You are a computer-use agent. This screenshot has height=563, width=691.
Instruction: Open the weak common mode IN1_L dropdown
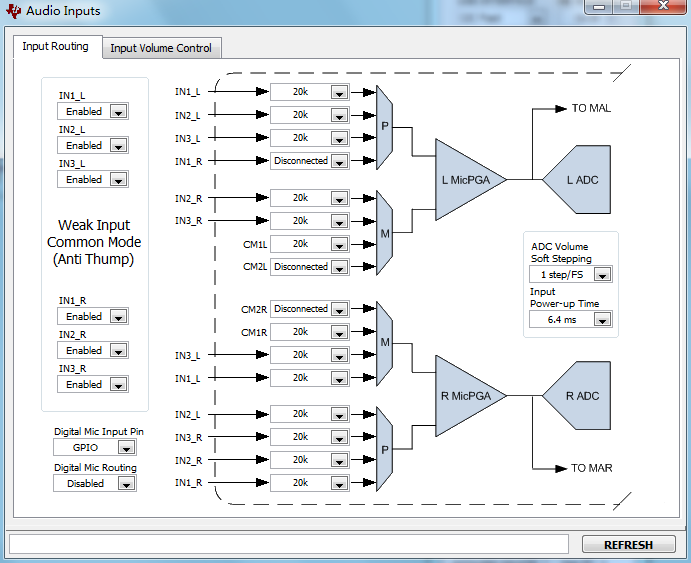(93, 111)
